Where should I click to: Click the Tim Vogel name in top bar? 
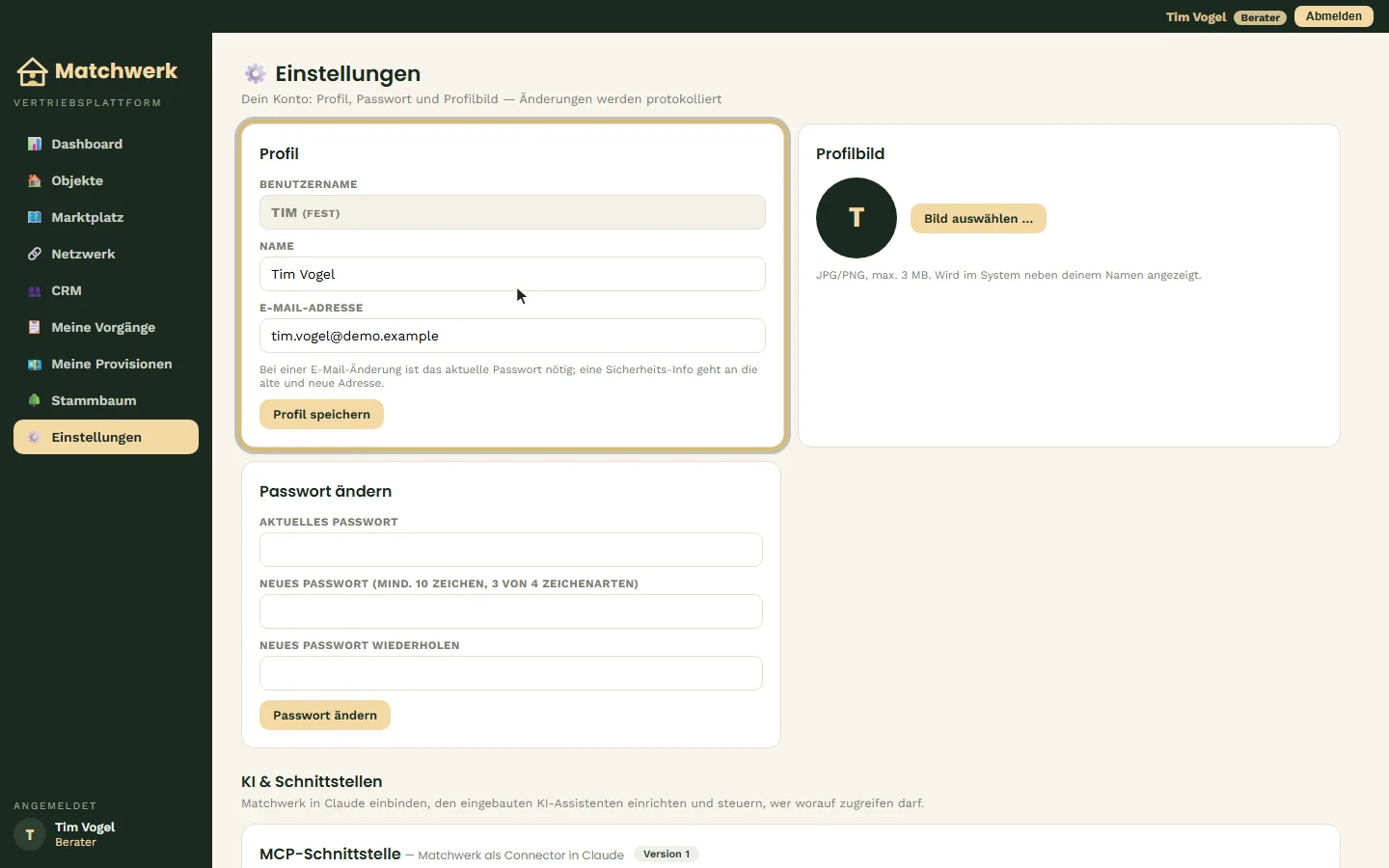coord(1196,17)
